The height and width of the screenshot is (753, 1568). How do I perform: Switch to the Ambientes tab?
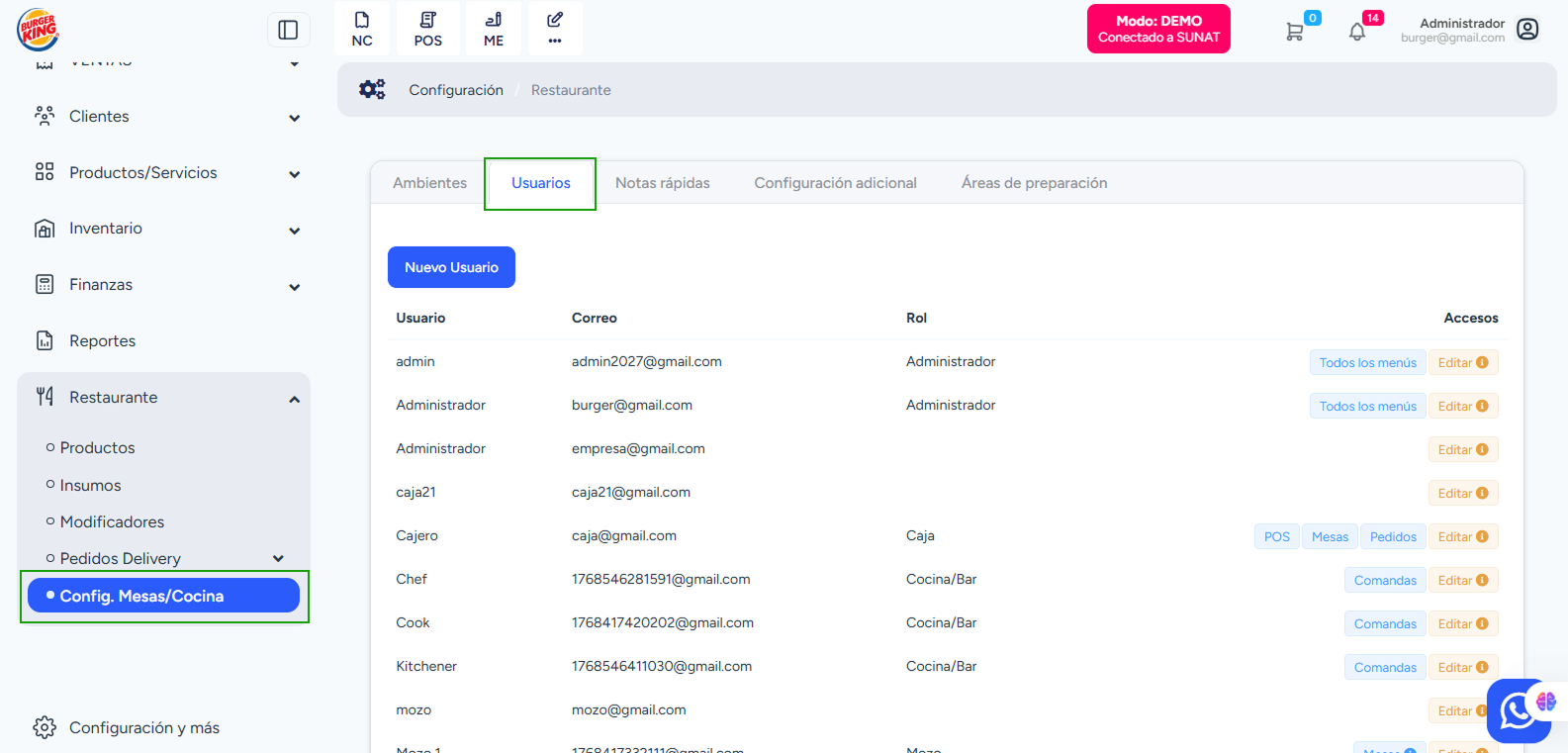(429, 183)
